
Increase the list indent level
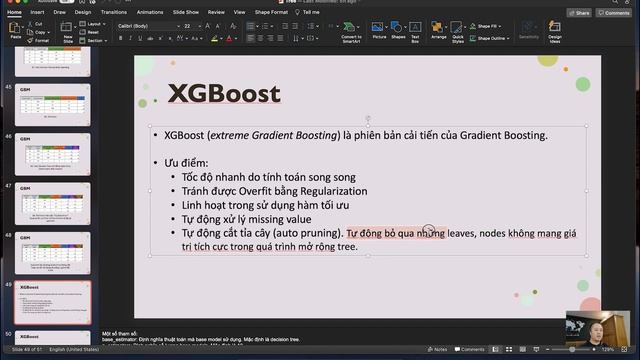click(295, 26)
